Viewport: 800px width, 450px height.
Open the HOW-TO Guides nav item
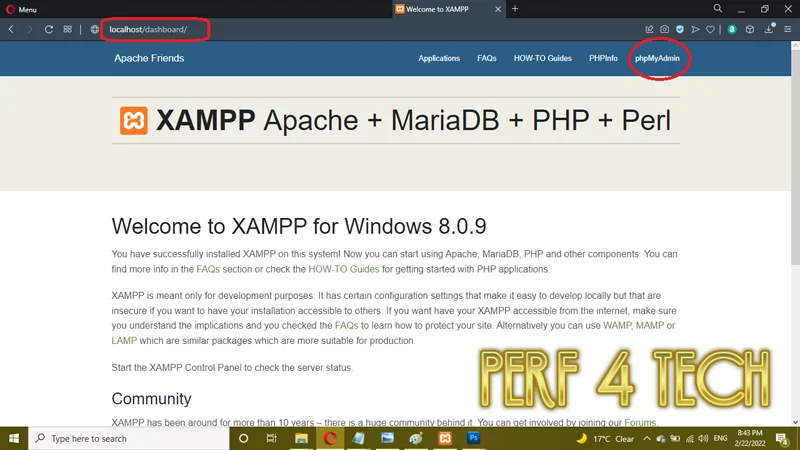(542, 58)
